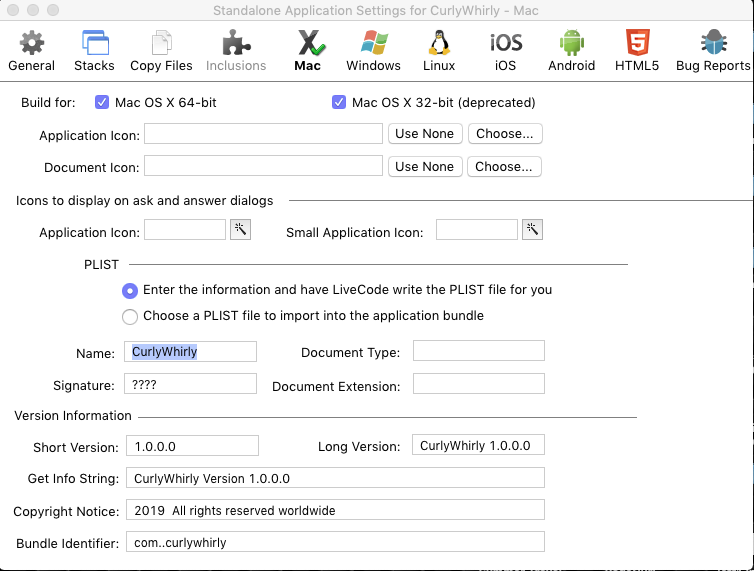Viewport: 754px width, 571px height.
Task: Click Use None for Application Icon
Action: coord(424,134)
